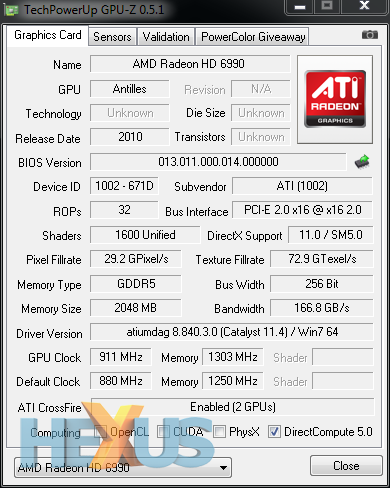Image resolution: width=390 pixels, height=488 pixels.
Task: Click the empty Shader field in GPU Clock row
Action: [343, 357]
